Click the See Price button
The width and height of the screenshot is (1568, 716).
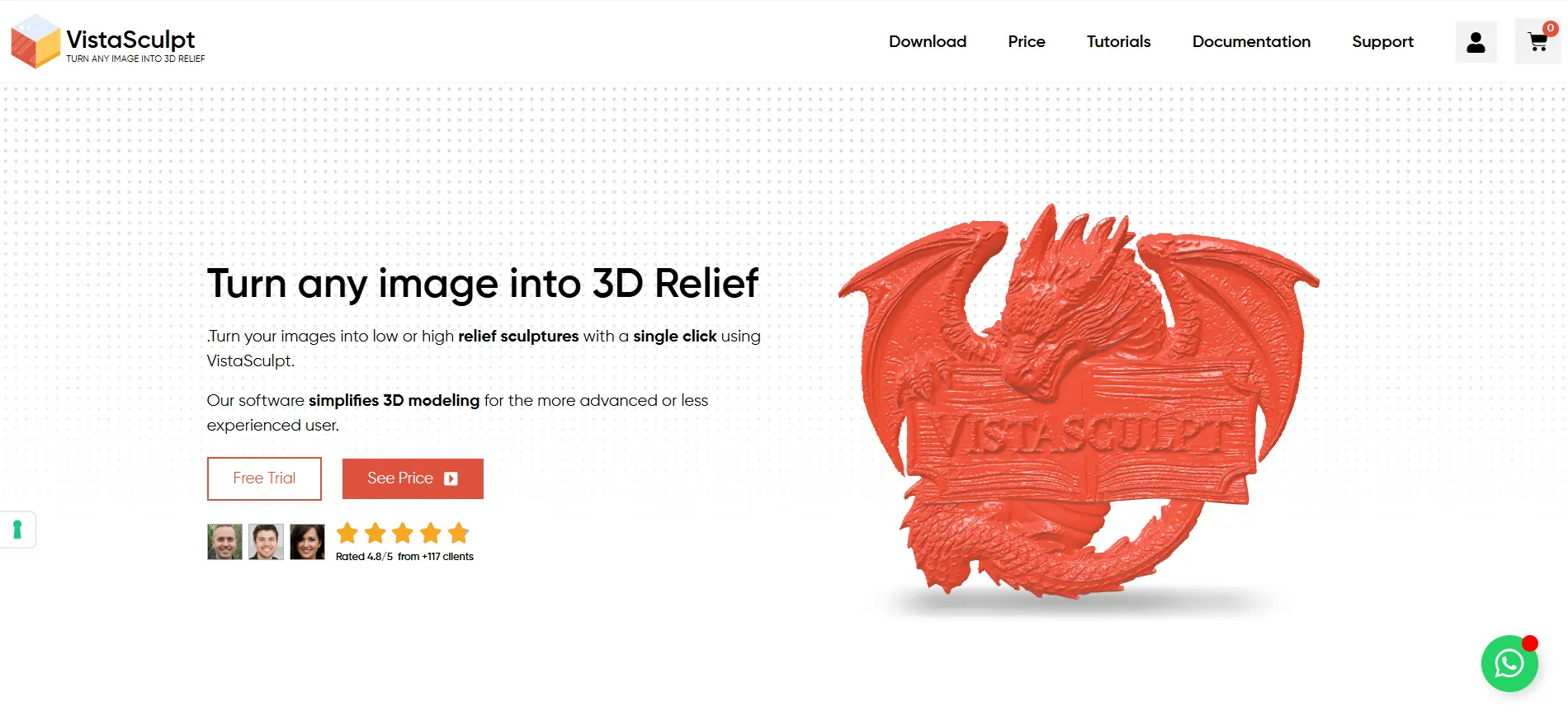413,478
